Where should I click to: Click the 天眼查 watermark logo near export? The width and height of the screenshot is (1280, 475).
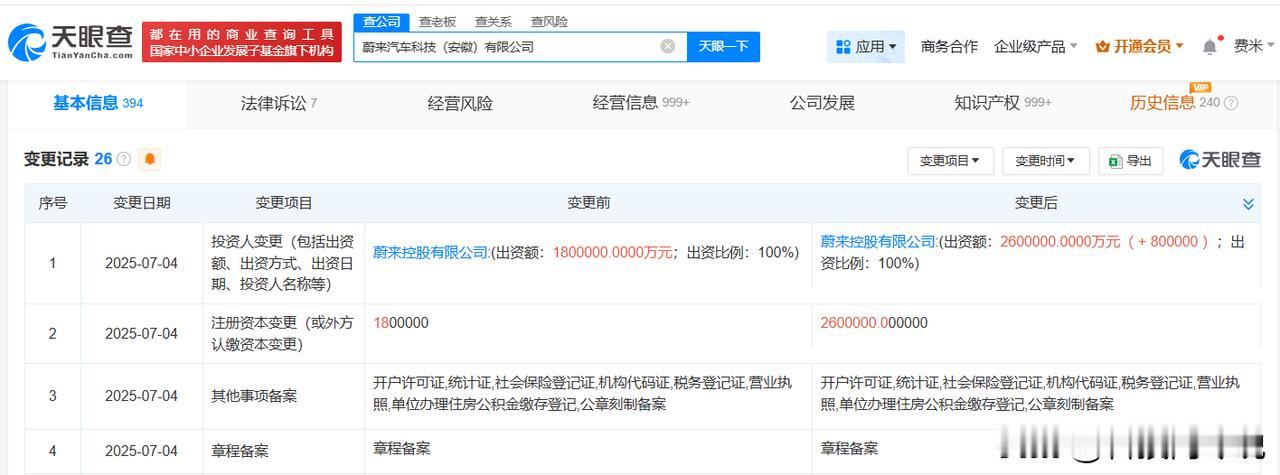[1220, 160]
